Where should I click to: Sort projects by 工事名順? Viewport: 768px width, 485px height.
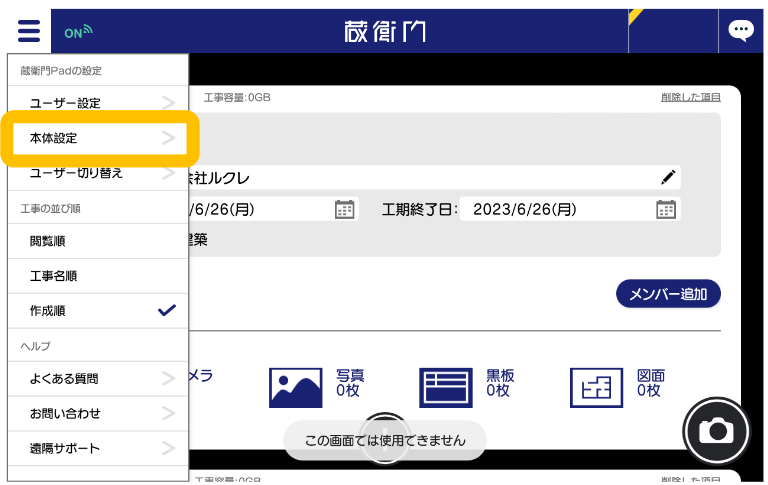coord(98,276)
